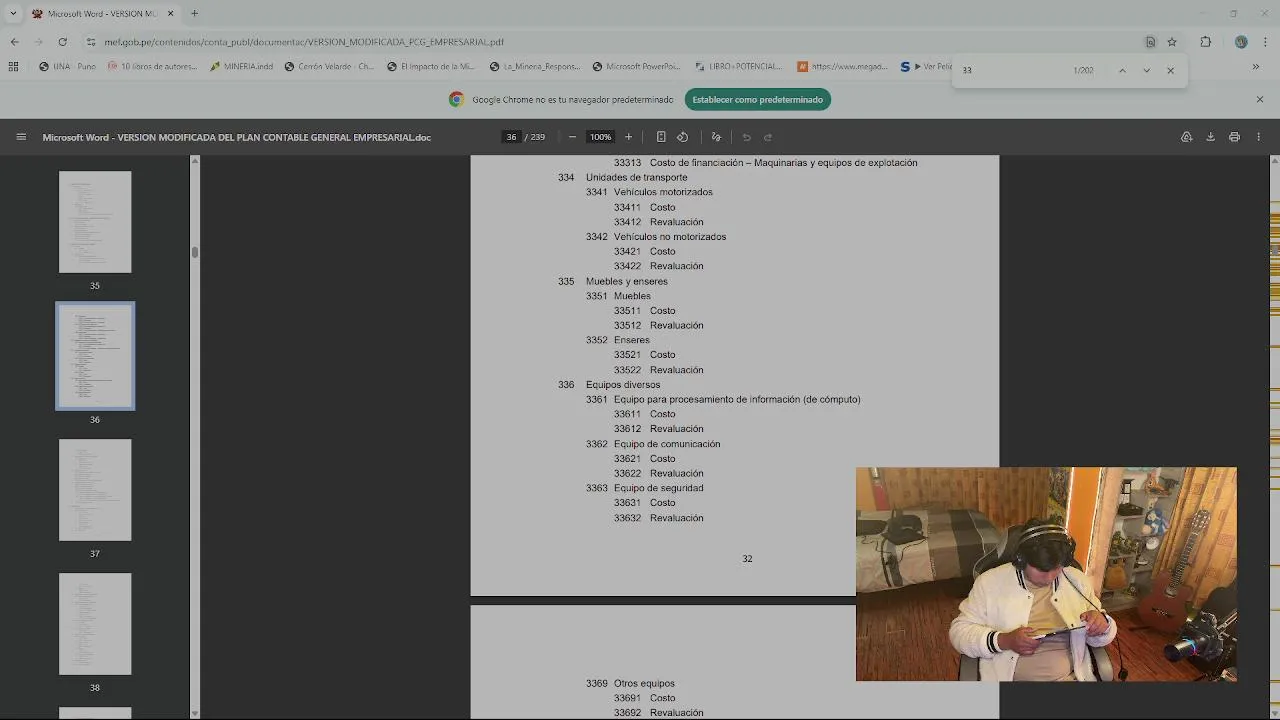Zoom in the PDF with the plus icon
This screenshot has height=720, width=1280.
click(628, 137)
